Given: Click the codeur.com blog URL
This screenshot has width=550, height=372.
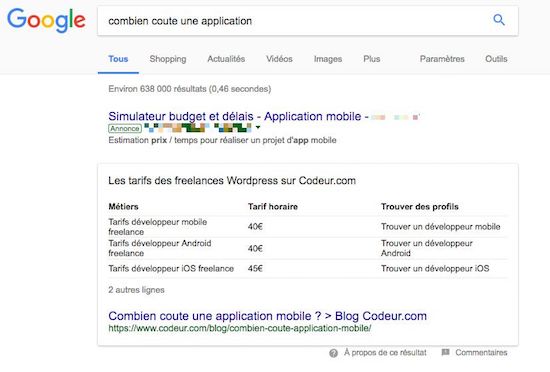Looking at the screenshot, I should pos(240,329).
